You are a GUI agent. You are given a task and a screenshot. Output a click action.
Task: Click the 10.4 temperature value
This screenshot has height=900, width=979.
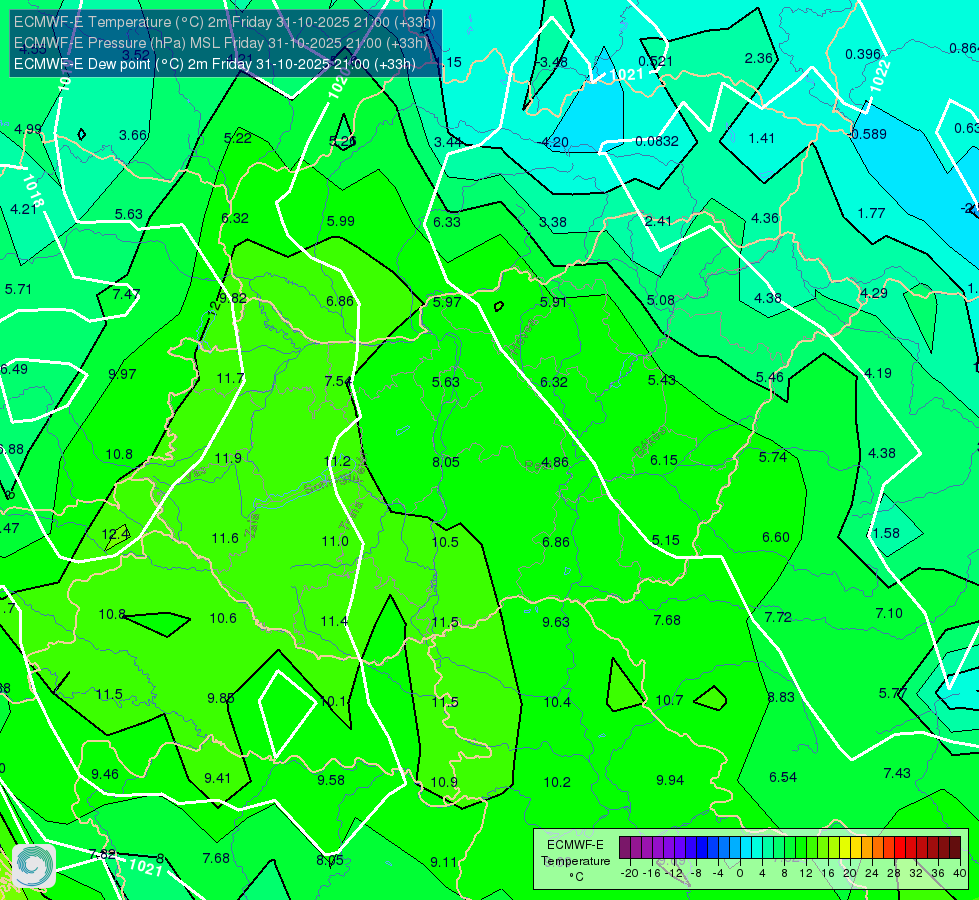click(557, 703)
